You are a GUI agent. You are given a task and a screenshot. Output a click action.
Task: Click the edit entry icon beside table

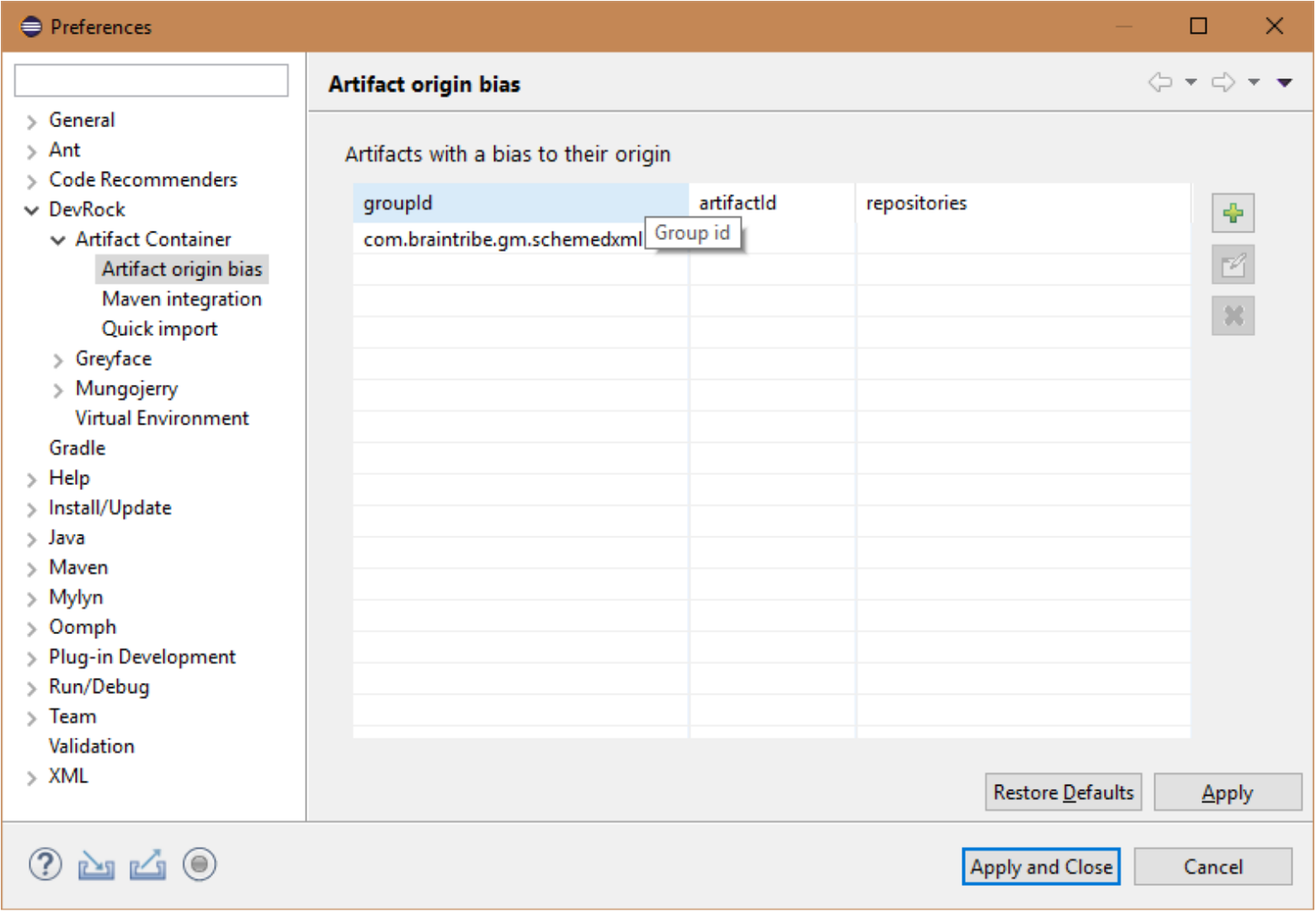point(1233,265)
